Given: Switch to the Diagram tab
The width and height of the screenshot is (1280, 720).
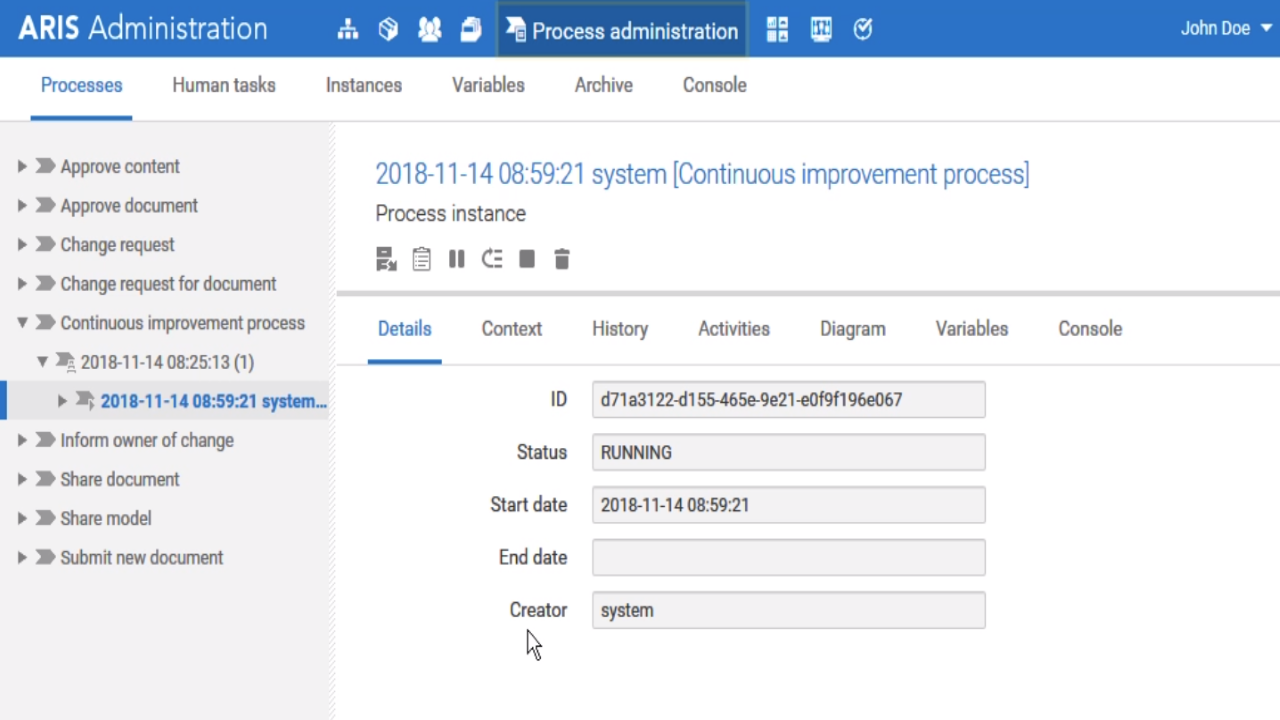Looking at the screenshot, I should pos(852,328).
